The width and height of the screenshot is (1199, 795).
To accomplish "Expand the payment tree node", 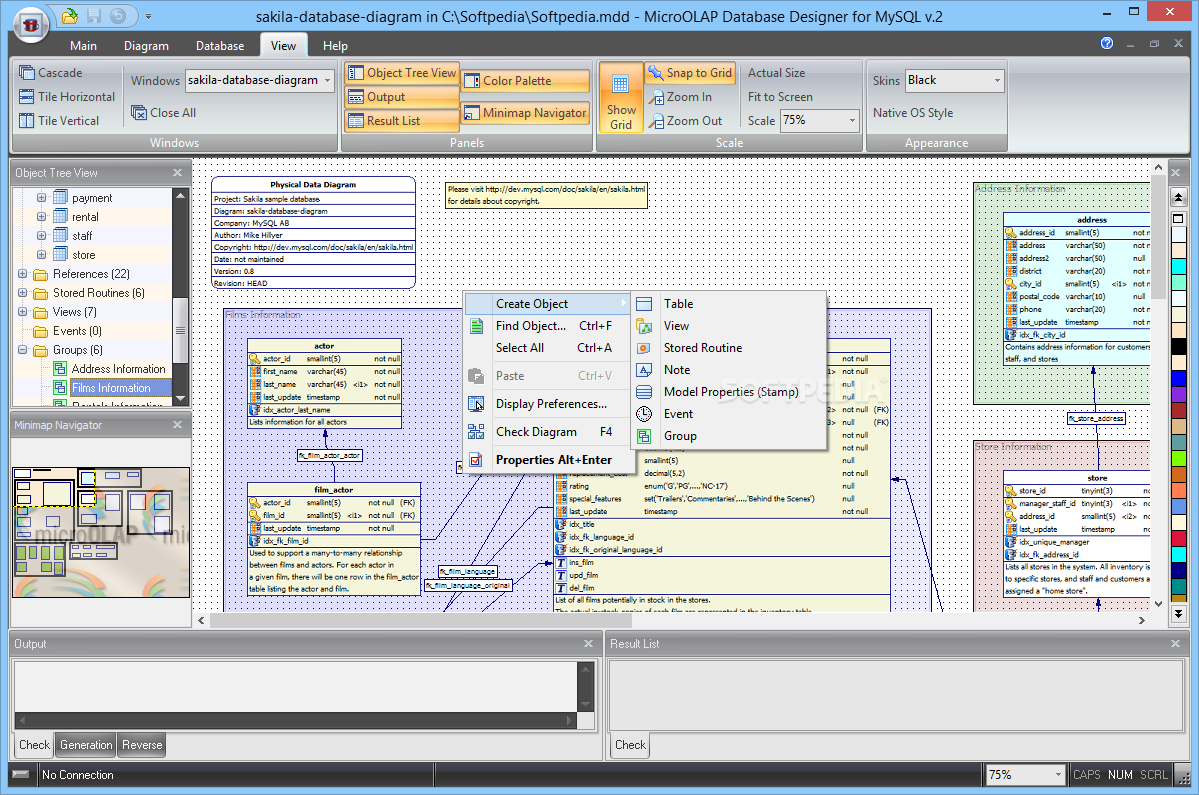I will (x=41, y=198).
